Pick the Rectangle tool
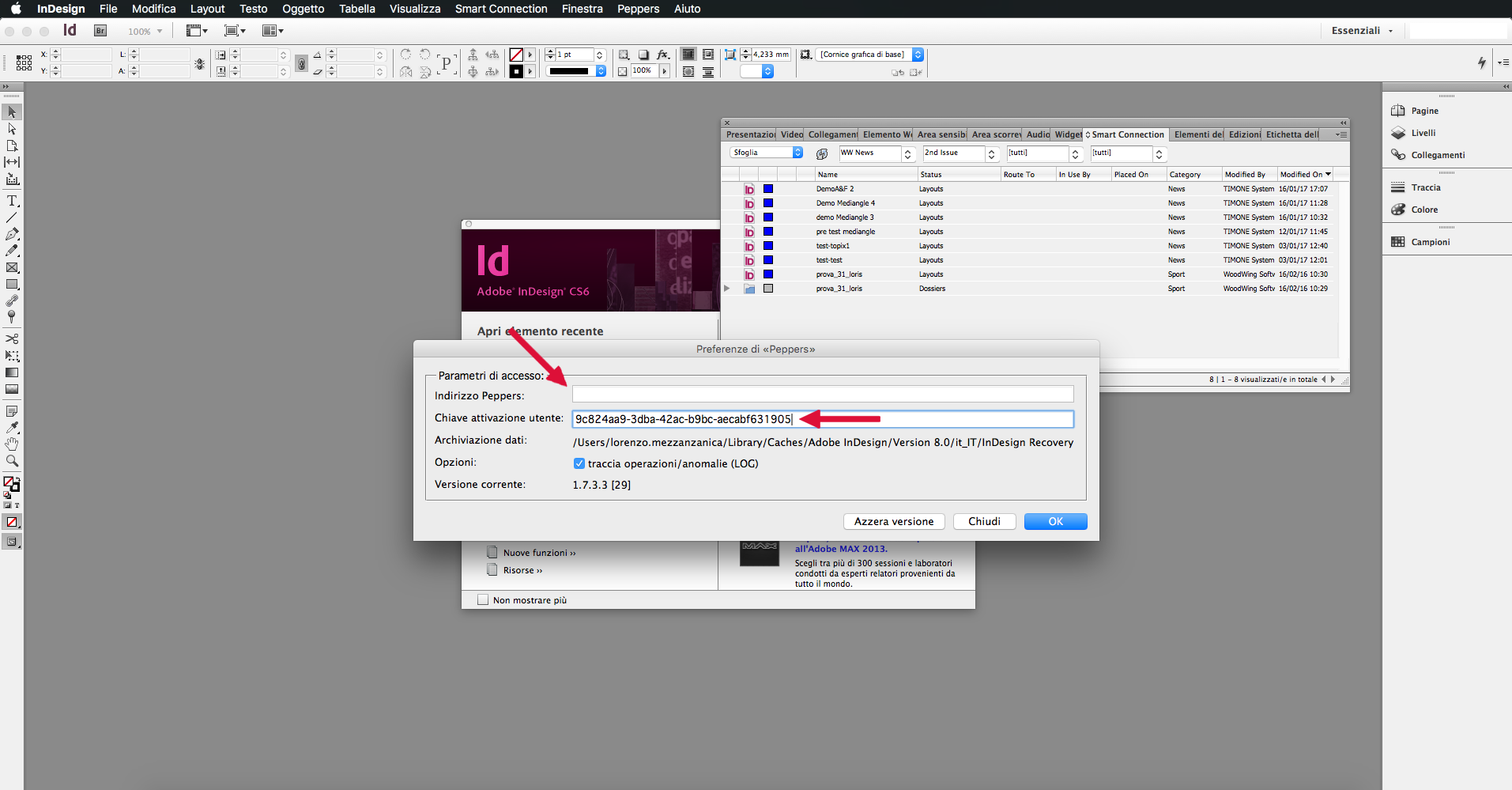 click(12, 284)
